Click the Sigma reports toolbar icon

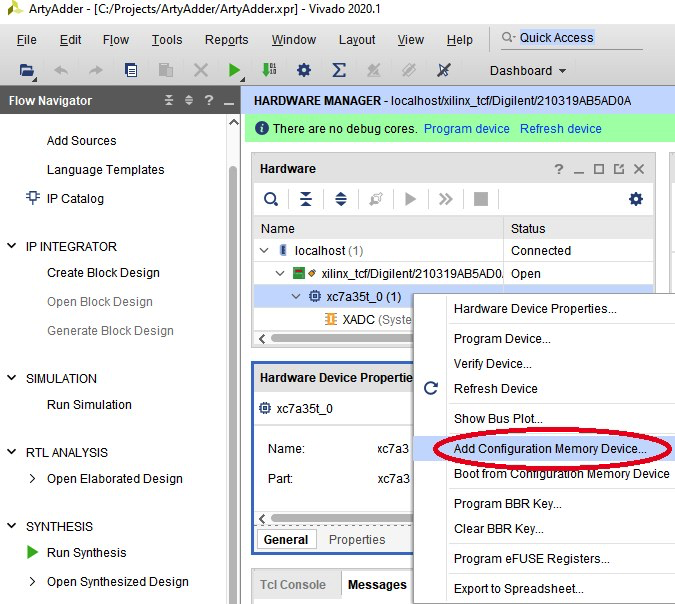pyautogui.click(x=339, y=71)
